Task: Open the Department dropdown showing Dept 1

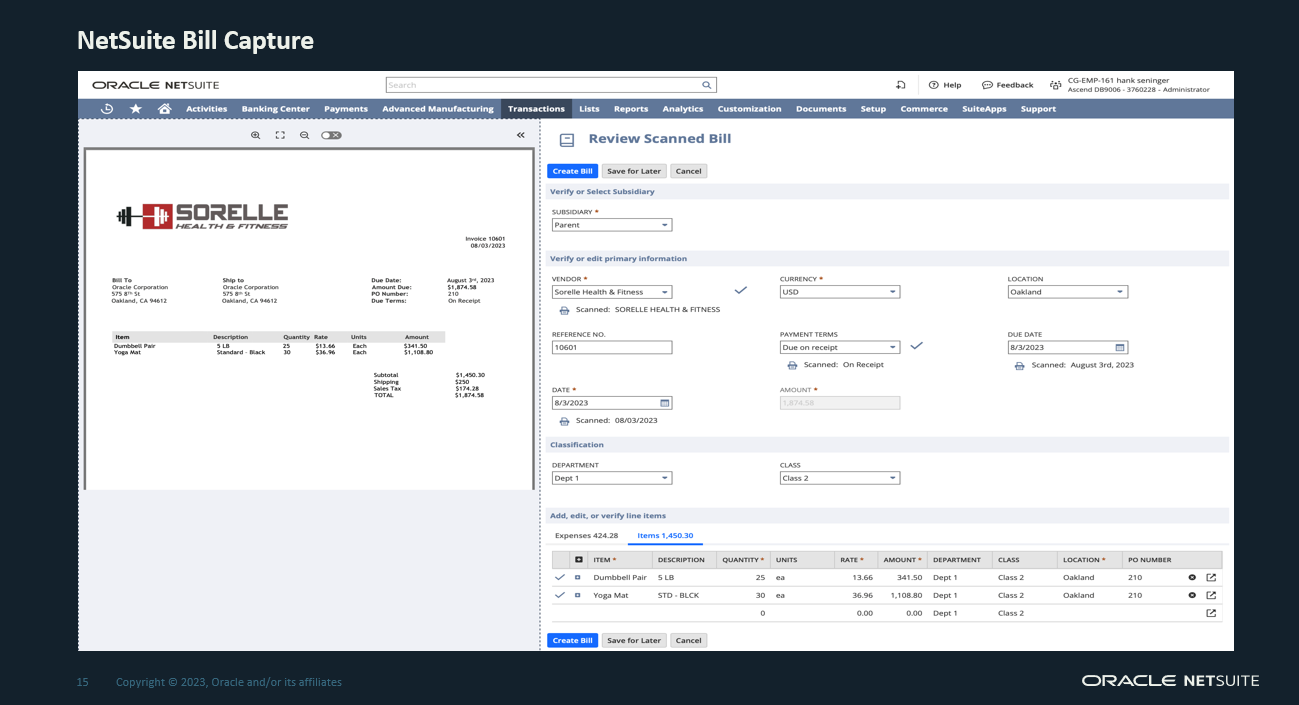Action: (612, 478)
